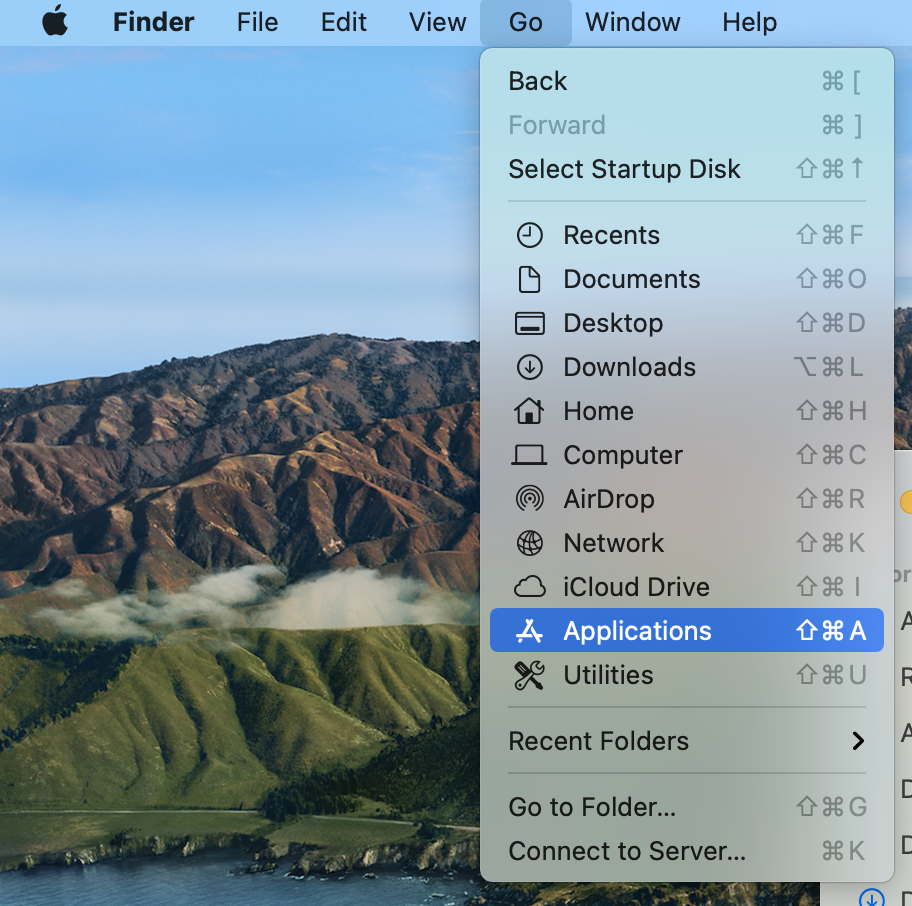Image resolution: width=912 pixels, height=906 pixels.
Task: Click the Applications icon in Go menu
Action: pos(529,631)
